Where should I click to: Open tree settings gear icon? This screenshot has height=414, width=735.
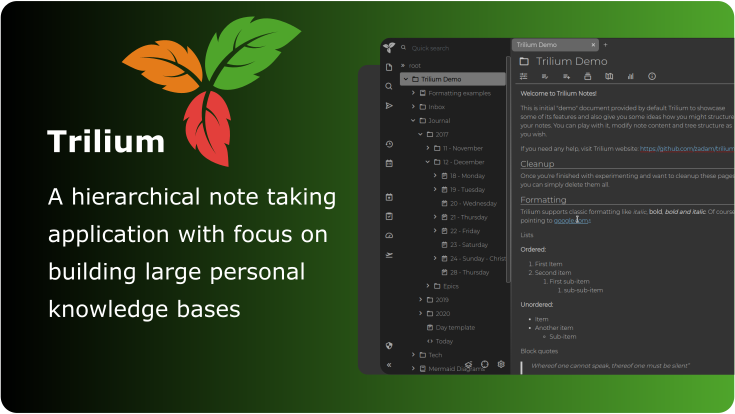click(501, 365)
